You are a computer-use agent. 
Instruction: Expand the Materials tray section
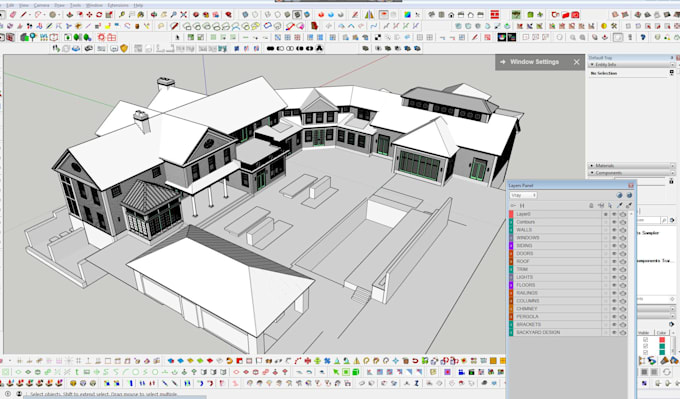[631, 166]
